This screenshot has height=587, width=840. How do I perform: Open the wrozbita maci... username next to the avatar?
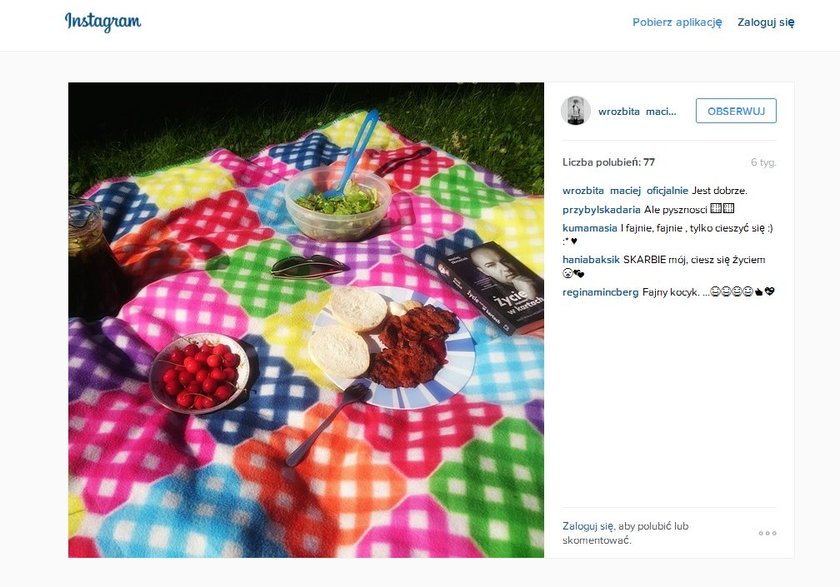click(637, 111)
